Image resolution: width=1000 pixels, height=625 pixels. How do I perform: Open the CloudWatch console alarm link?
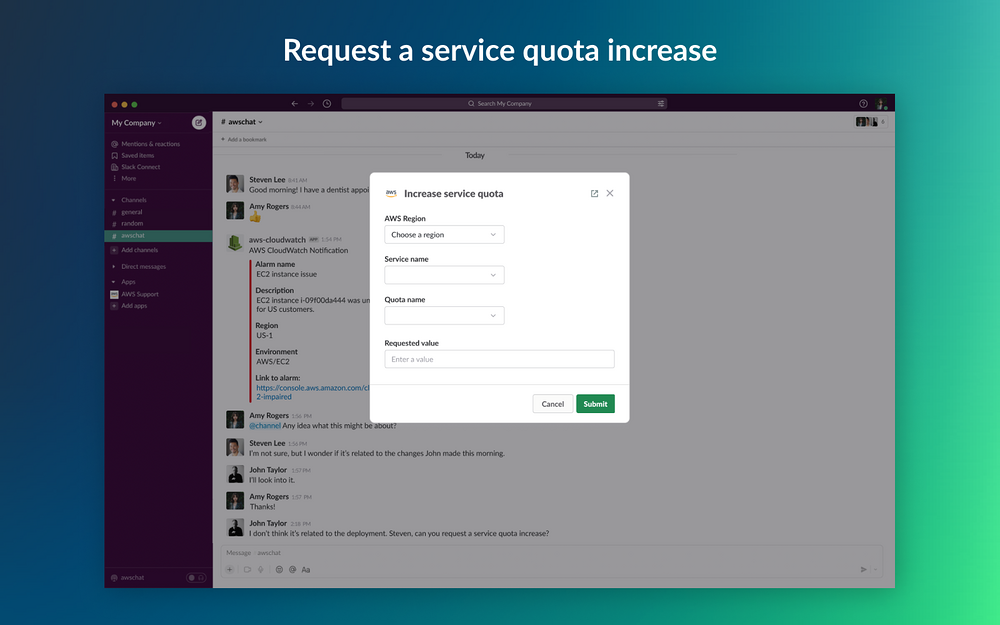click(x=312, y=392)
